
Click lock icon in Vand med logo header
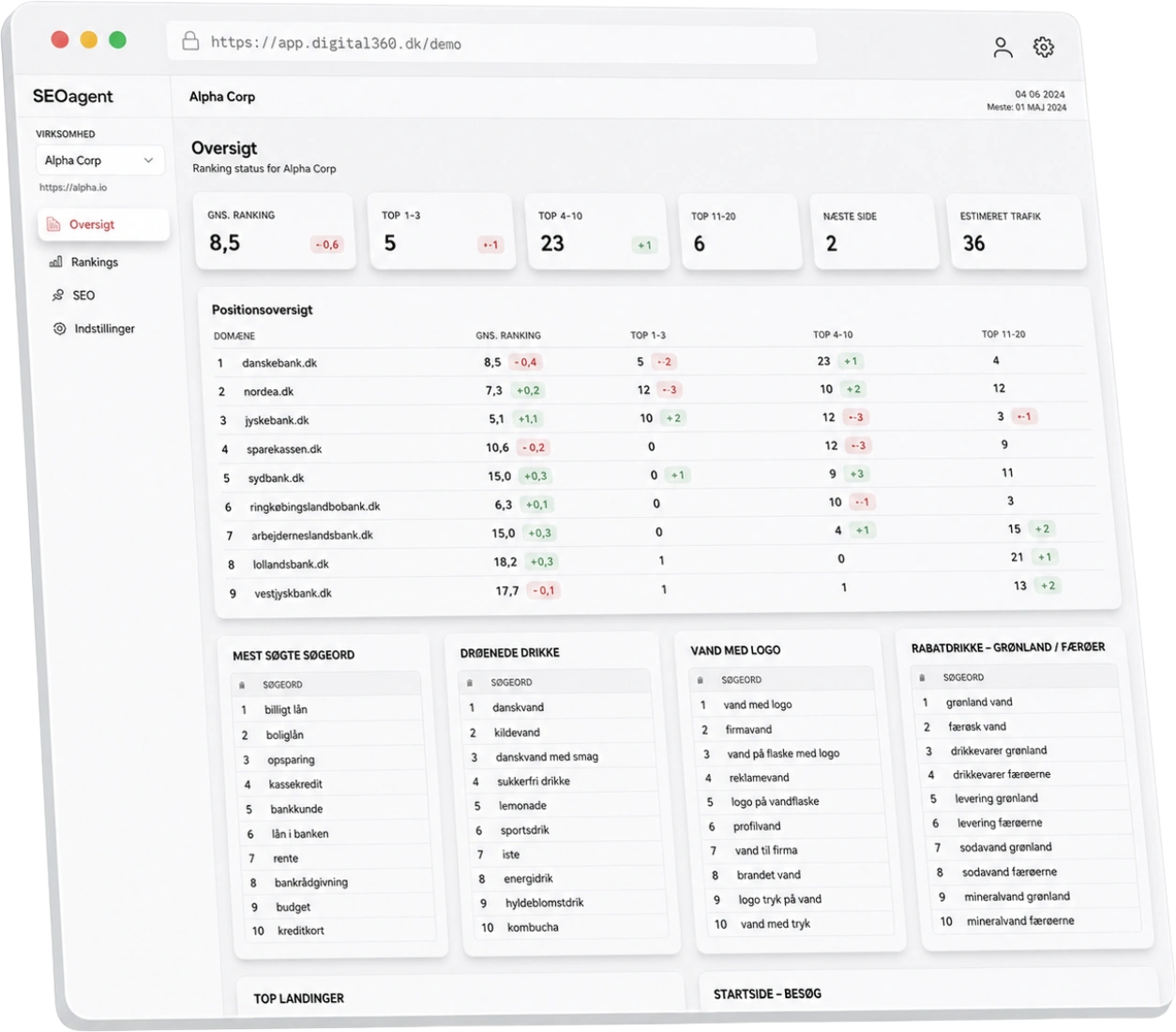tap(700, 679)
